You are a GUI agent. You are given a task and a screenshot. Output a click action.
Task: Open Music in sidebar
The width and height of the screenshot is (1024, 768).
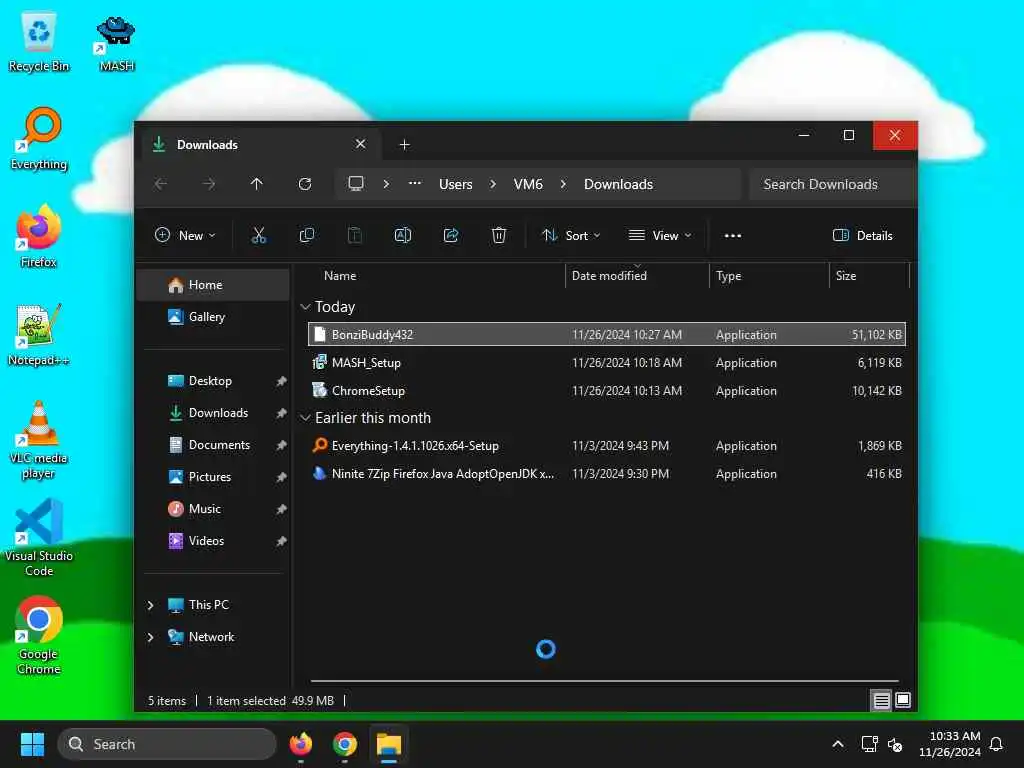pos(213,509)
